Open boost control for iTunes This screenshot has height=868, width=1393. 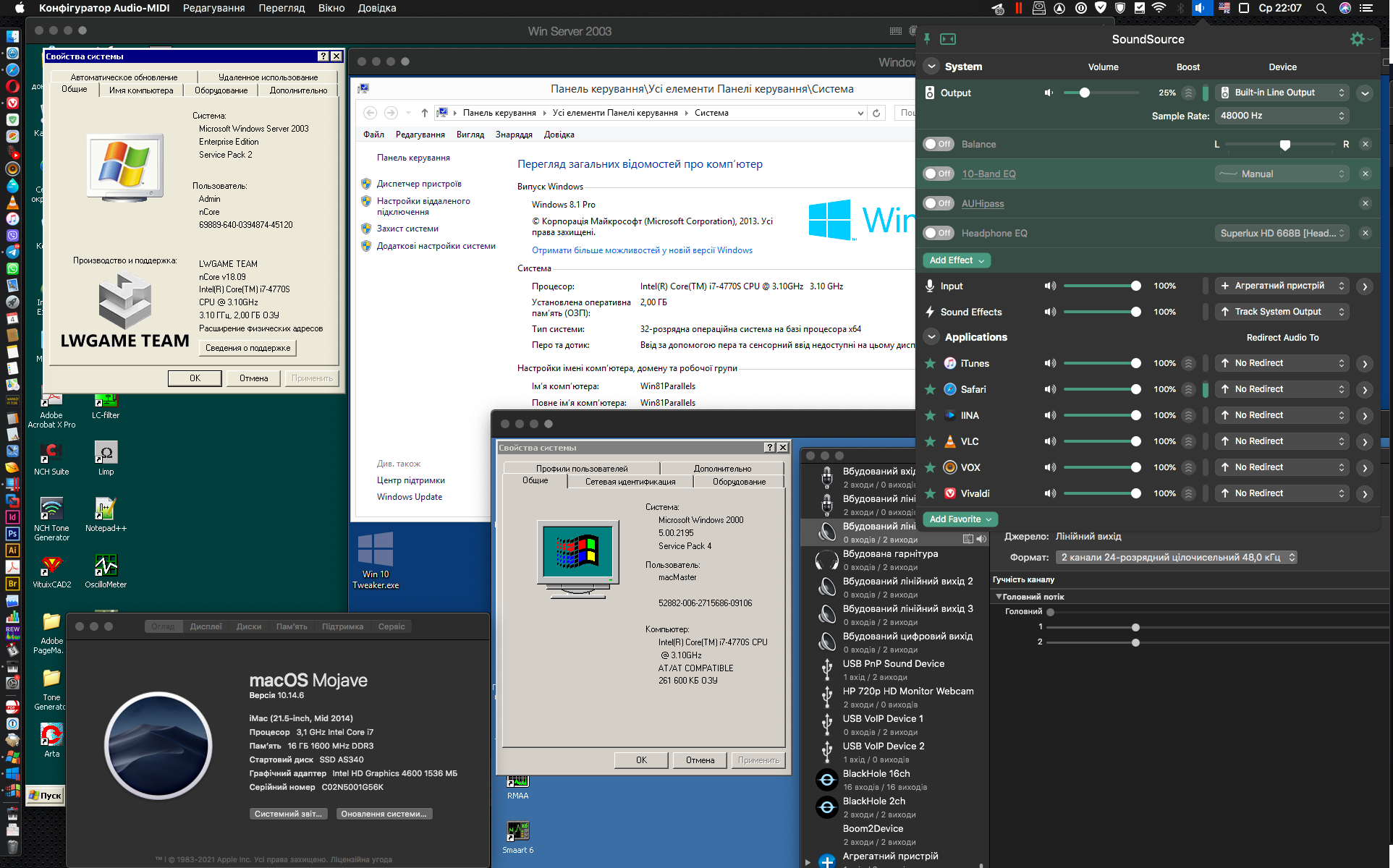(x=1188, y=363)
